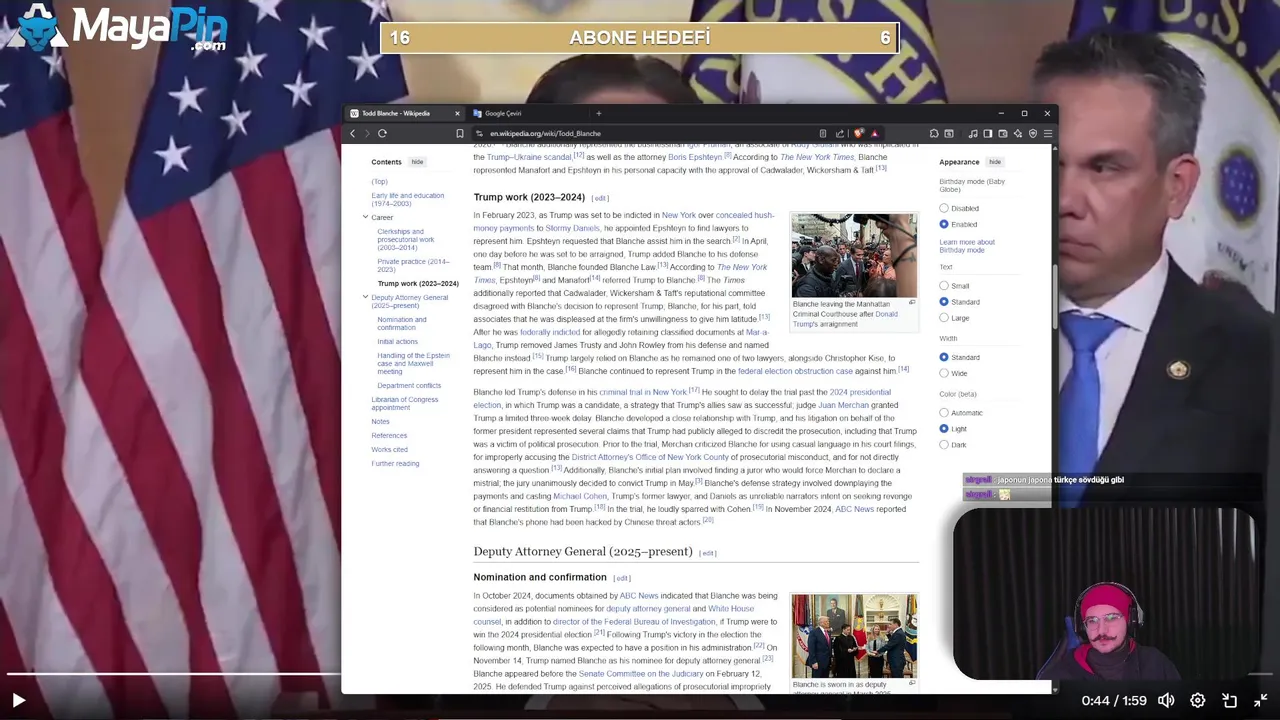Open a new browser tab
This screenshot has width=1280, height=720.
599,113
